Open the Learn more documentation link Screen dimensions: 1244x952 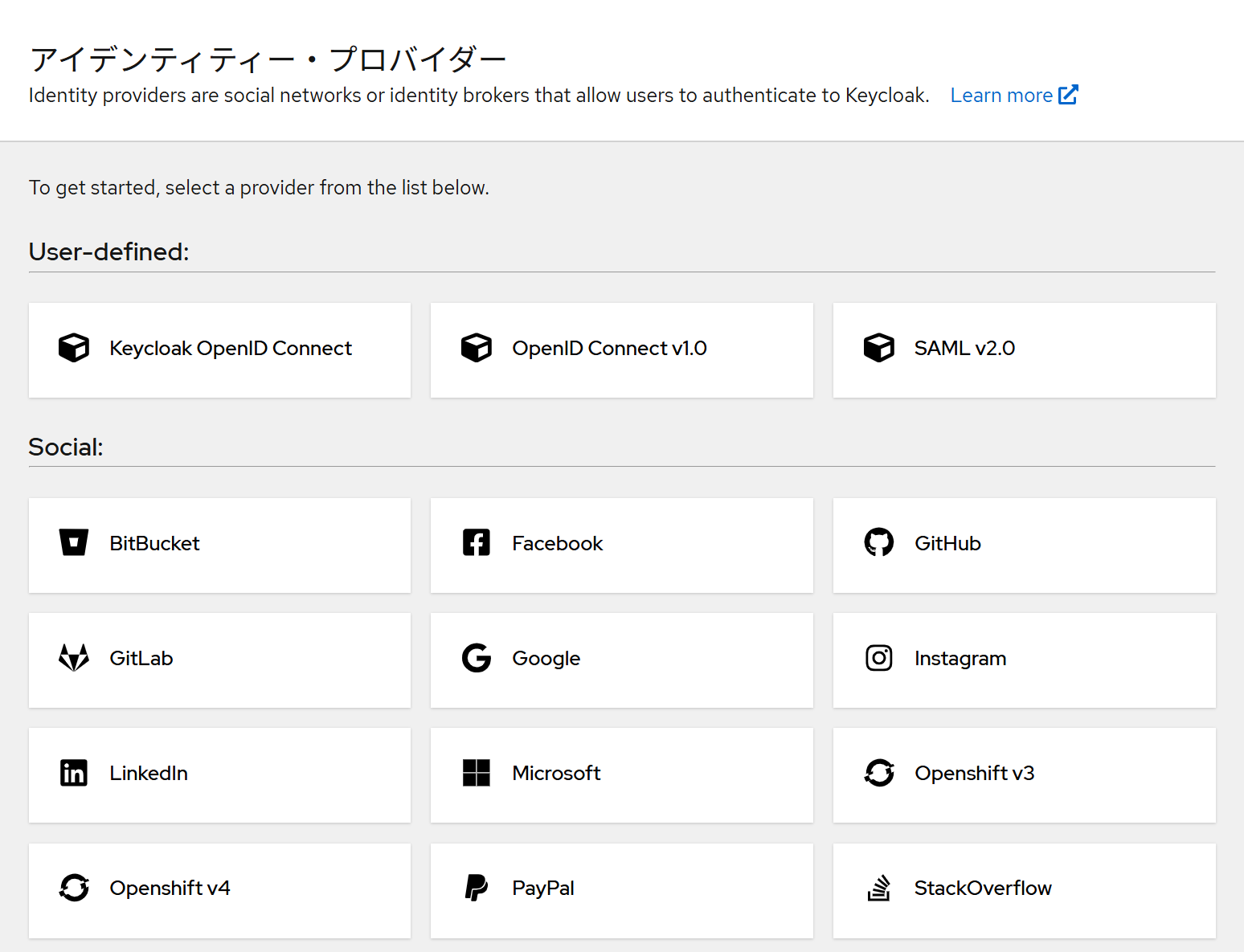[1013, 96]
